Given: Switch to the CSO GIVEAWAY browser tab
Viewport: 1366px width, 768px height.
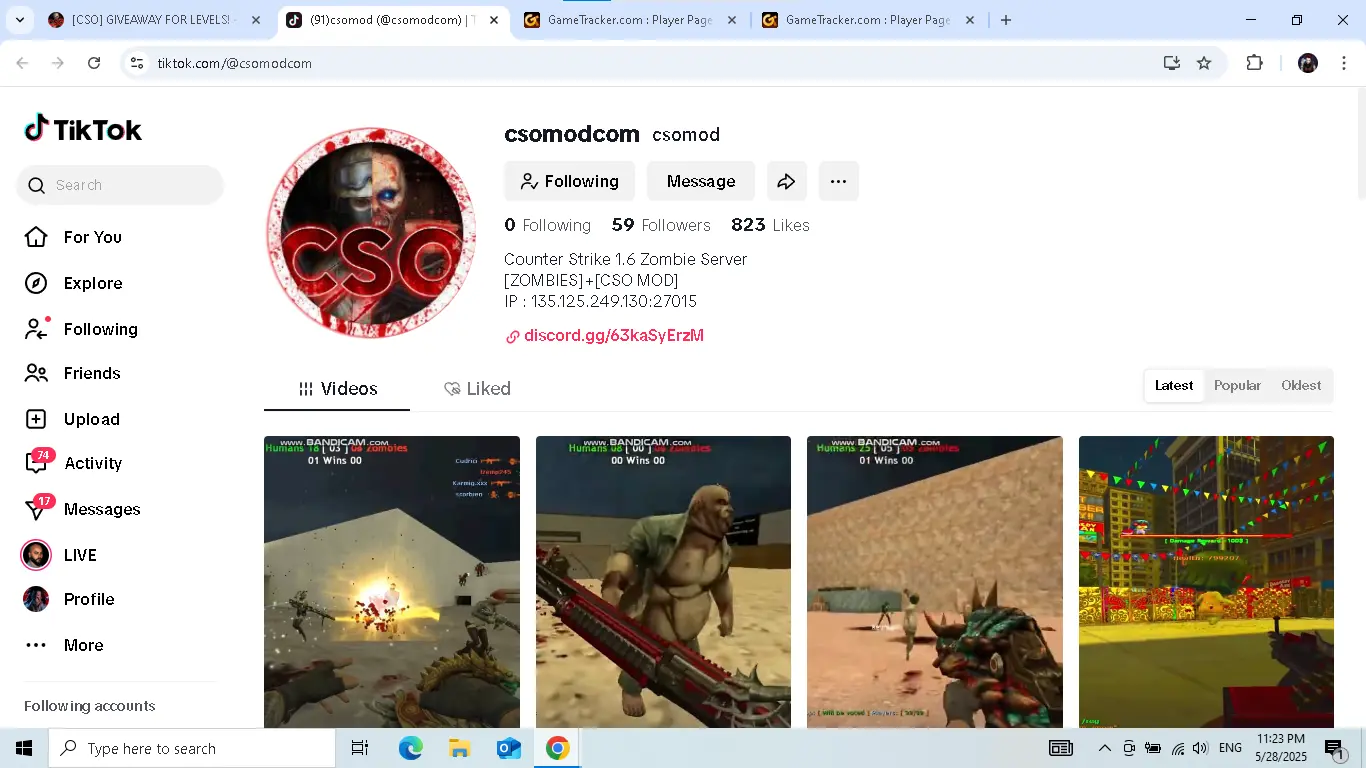Looking at the screenshot, I should tap(154, 20).
